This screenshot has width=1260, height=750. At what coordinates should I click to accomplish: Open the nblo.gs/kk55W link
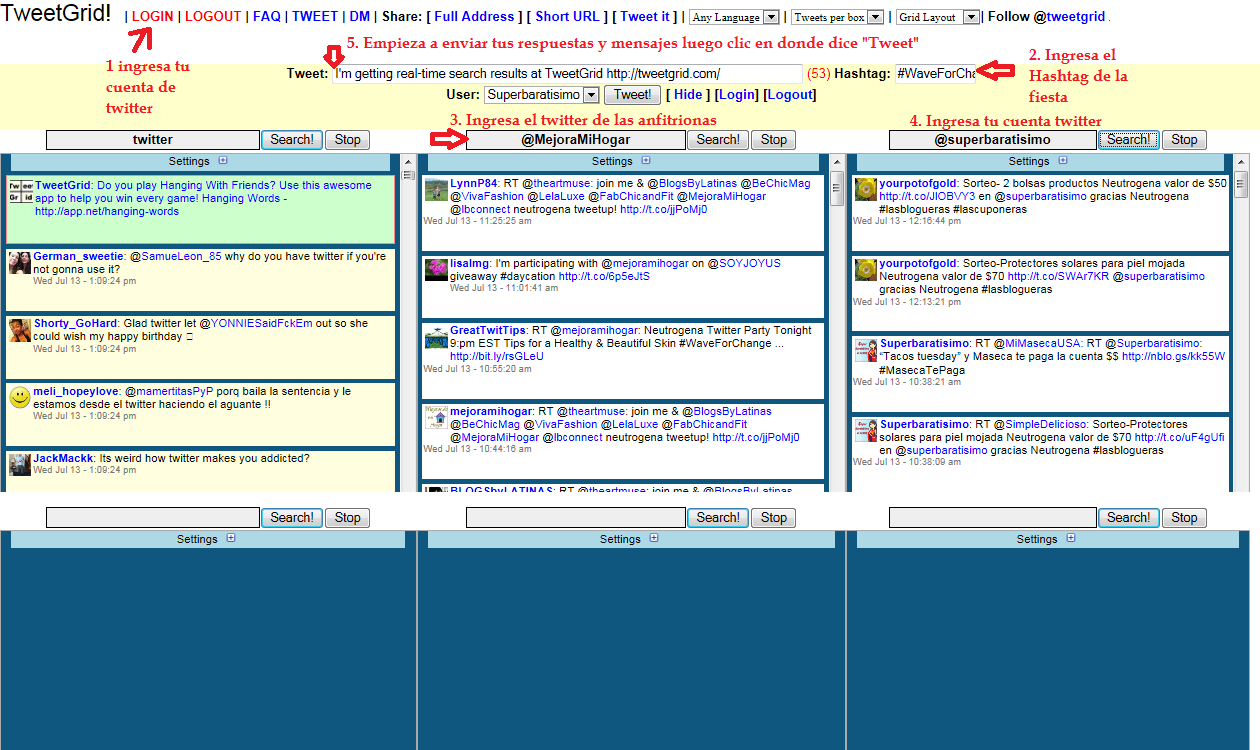1173,356
